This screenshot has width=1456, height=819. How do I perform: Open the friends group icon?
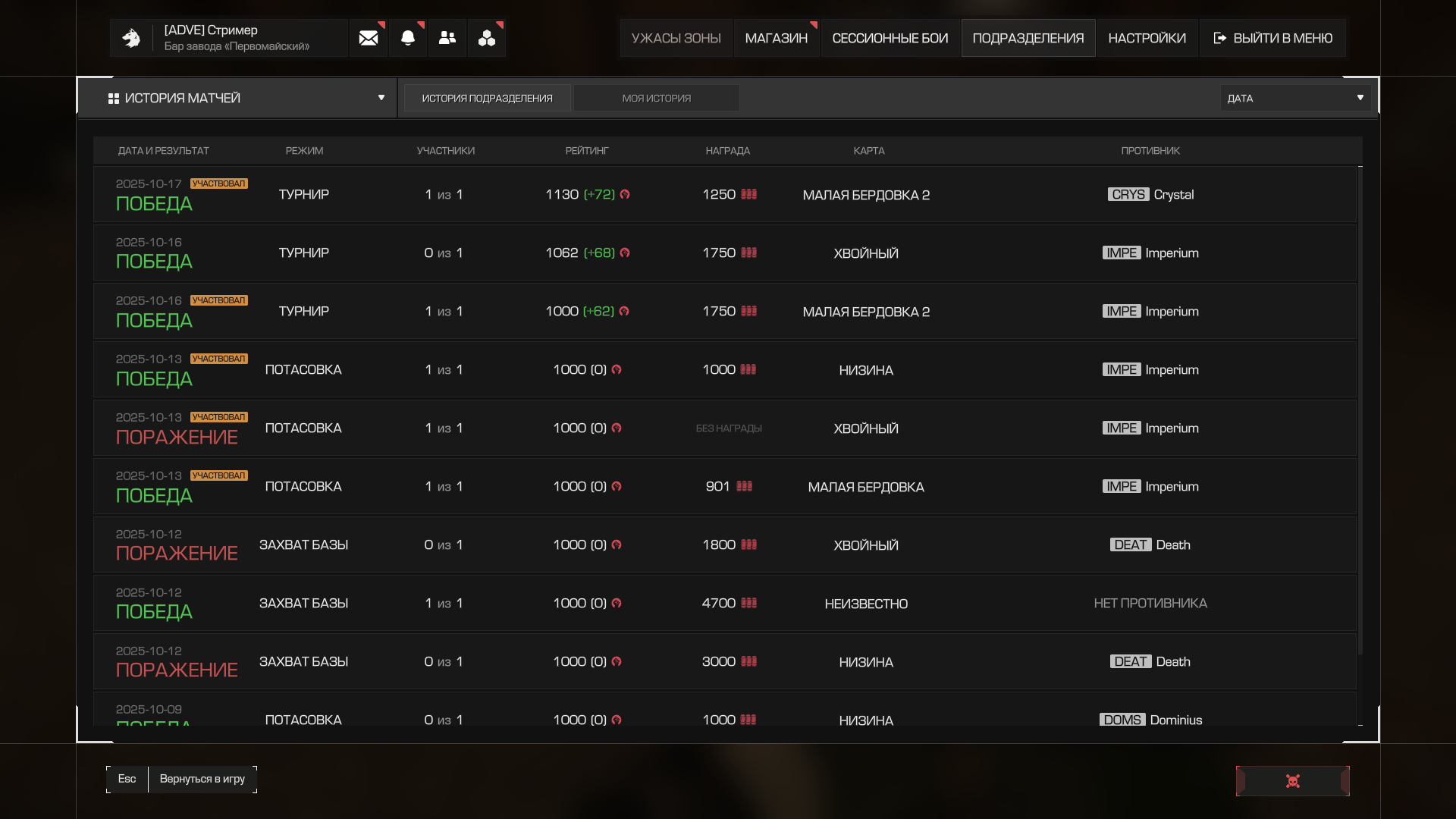[x=447, y=38]
